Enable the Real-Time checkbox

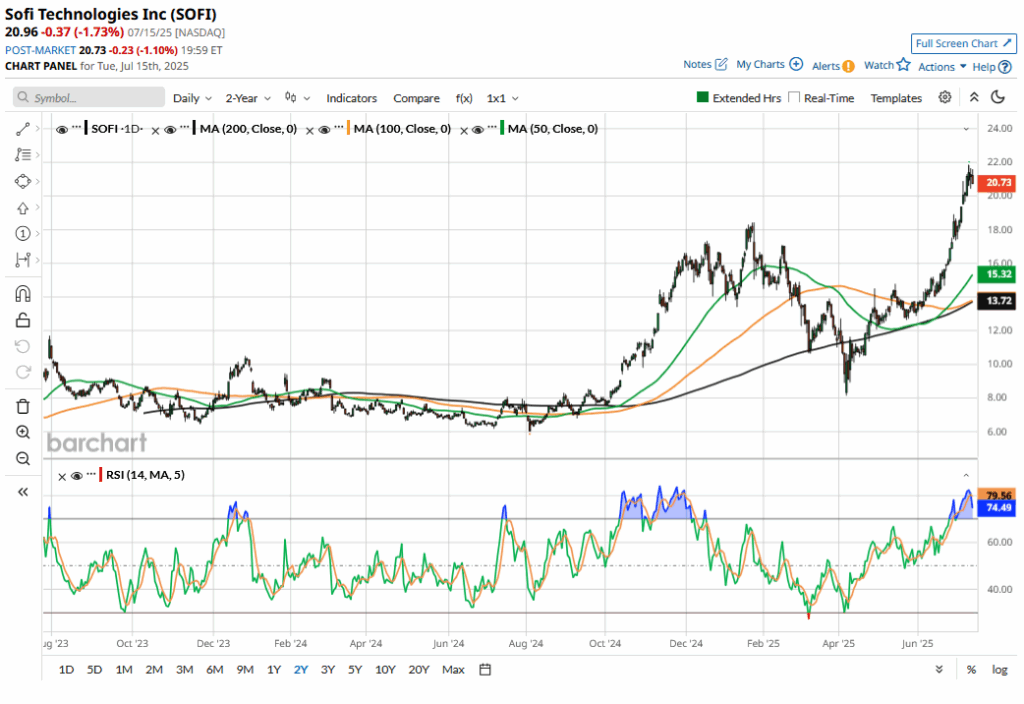[794, 98]
